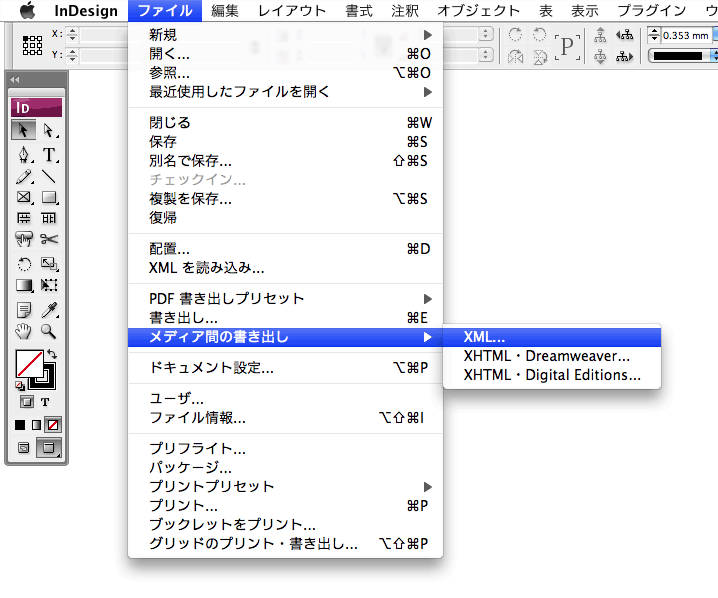Screen dimensions: 718x598
Task: Select the Line tool
Action: (49, 177)
